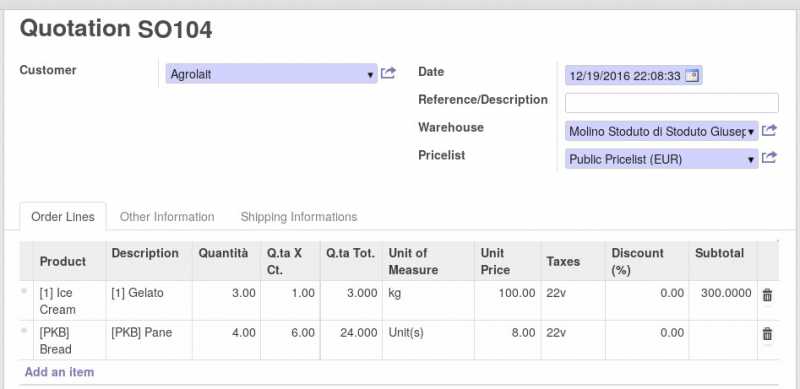Screen dimensions: 800x389
Task: Delete the Bread order line
Action: [767, 334]
